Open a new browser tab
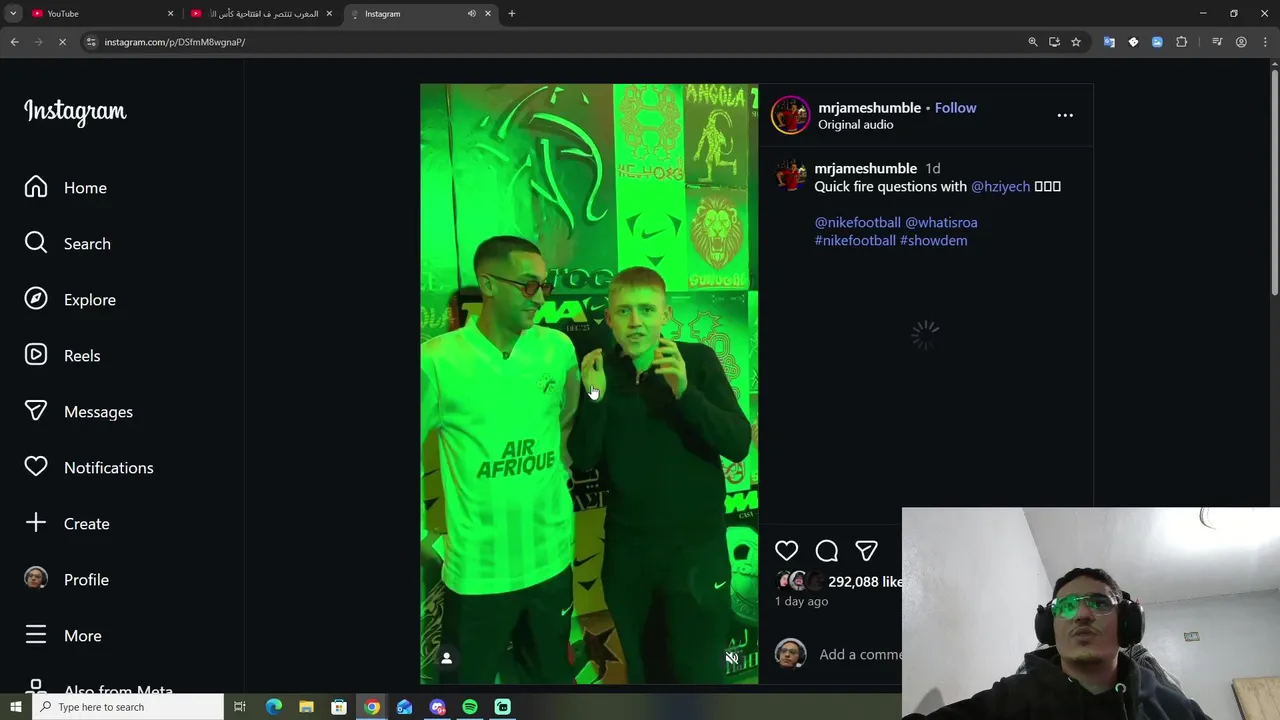This screenshot has height=720, width=1280. point(512,14)
